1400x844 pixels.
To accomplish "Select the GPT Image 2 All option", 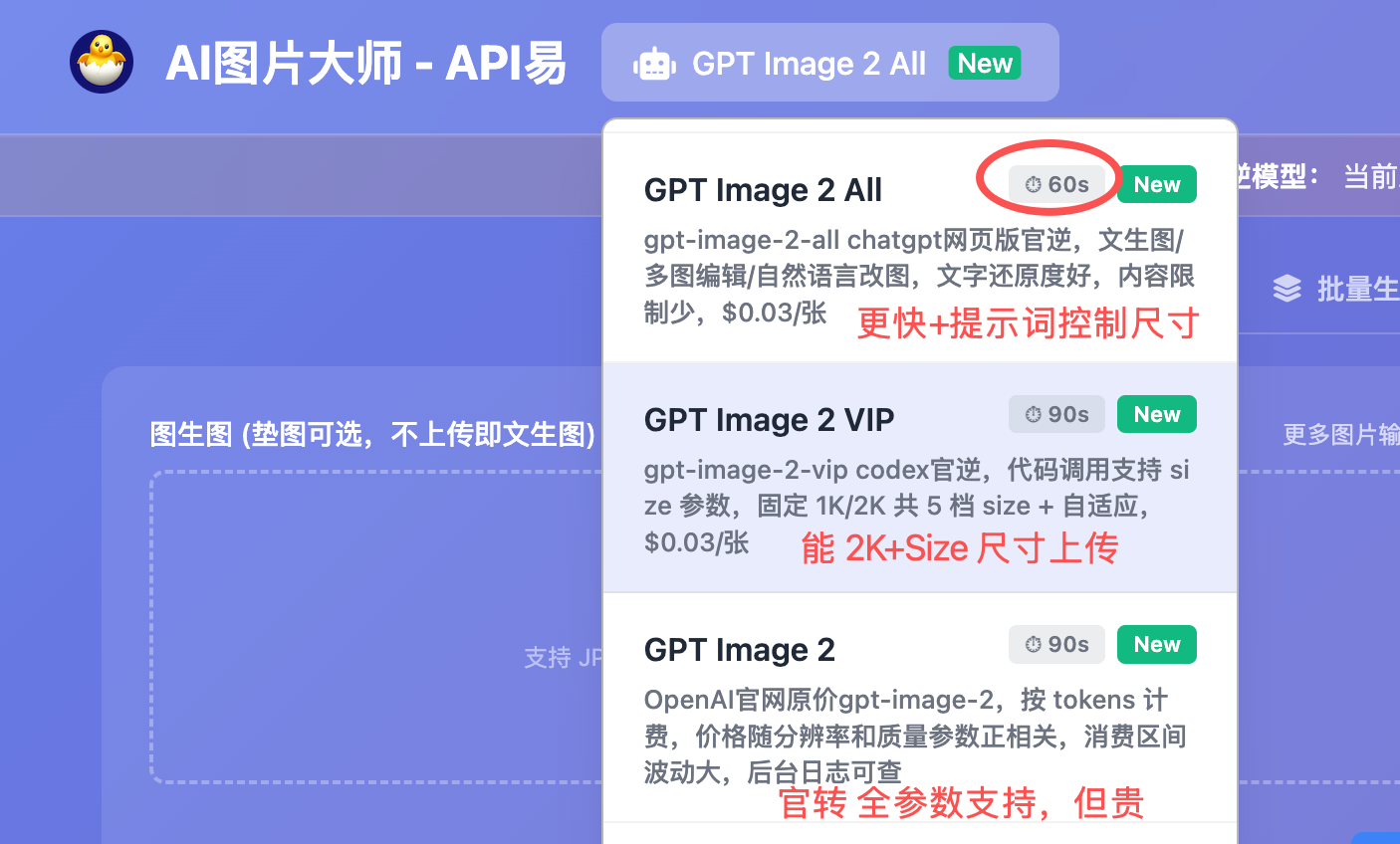I will coord(920,248).
